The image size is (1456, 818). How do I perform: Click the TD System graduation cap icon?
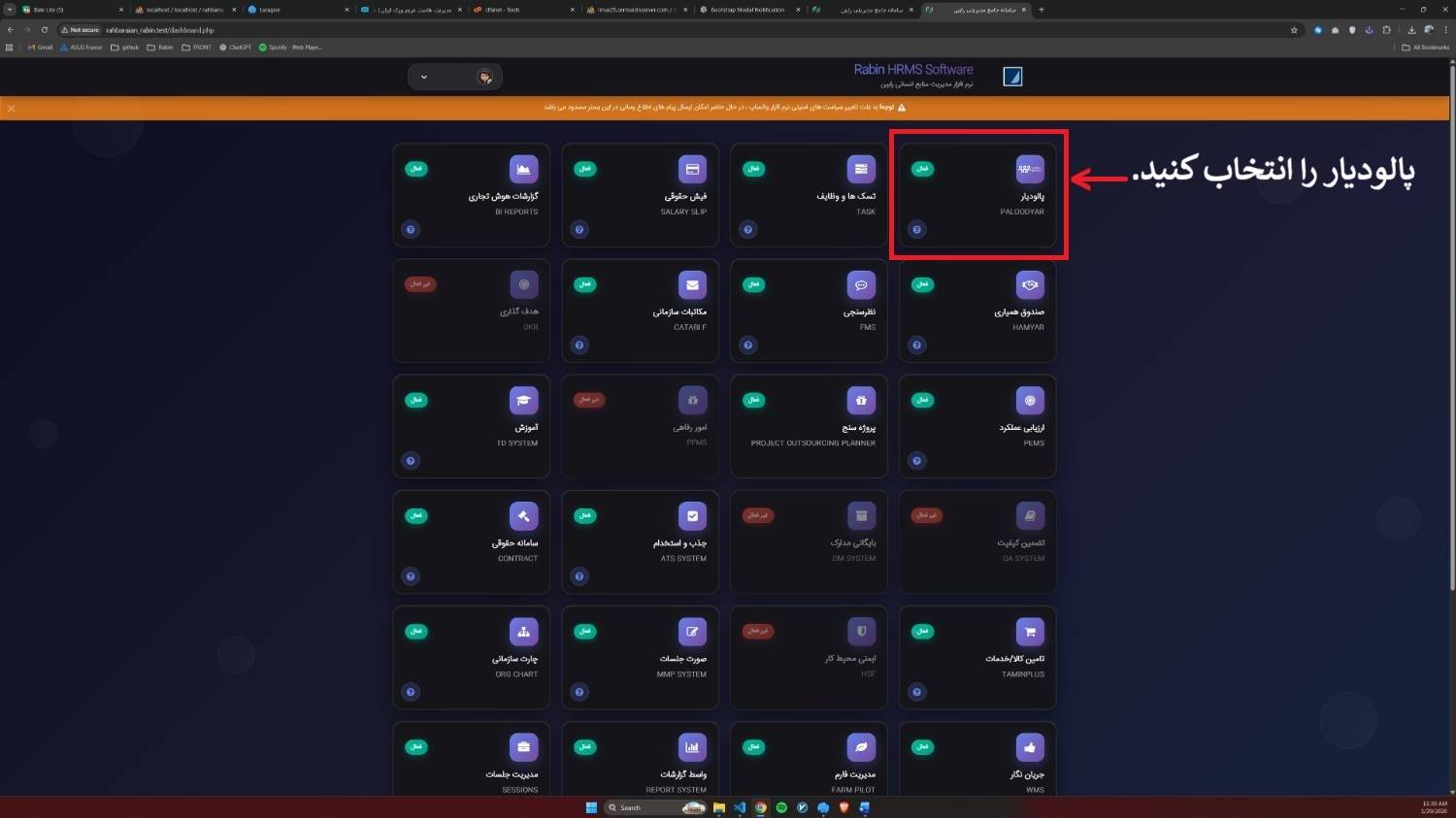523,401
